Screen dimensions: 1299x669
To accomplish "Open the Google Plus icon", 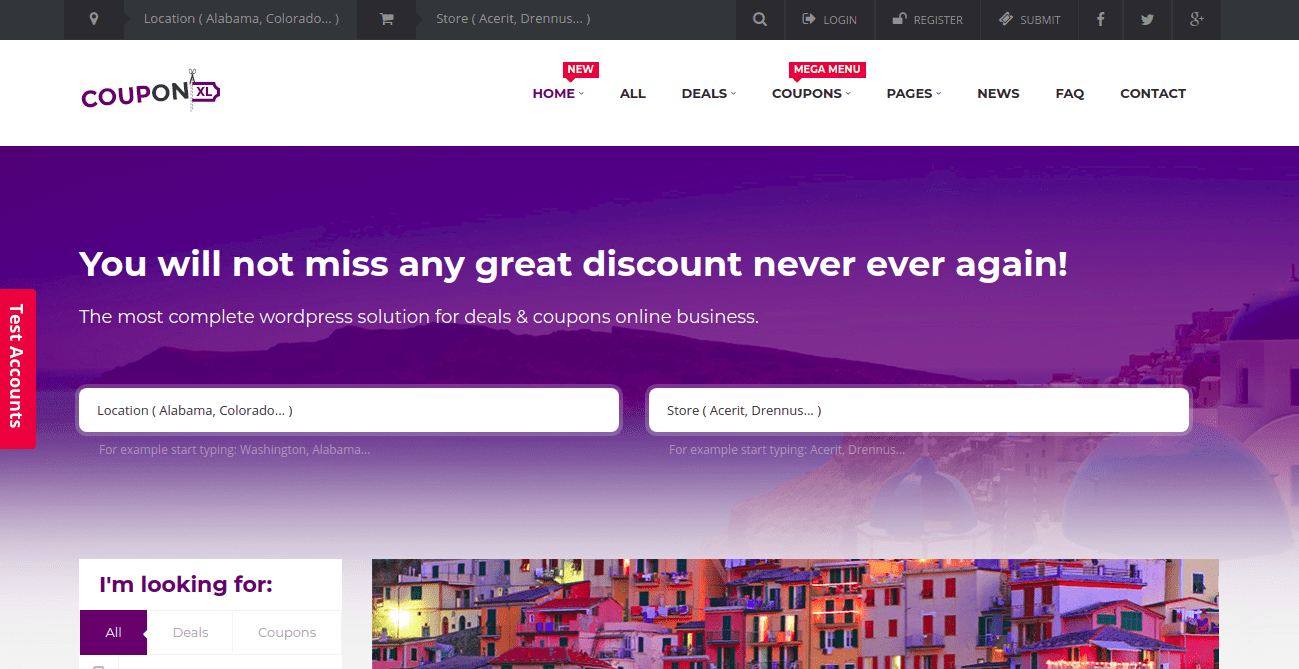I will point(1196,19).
